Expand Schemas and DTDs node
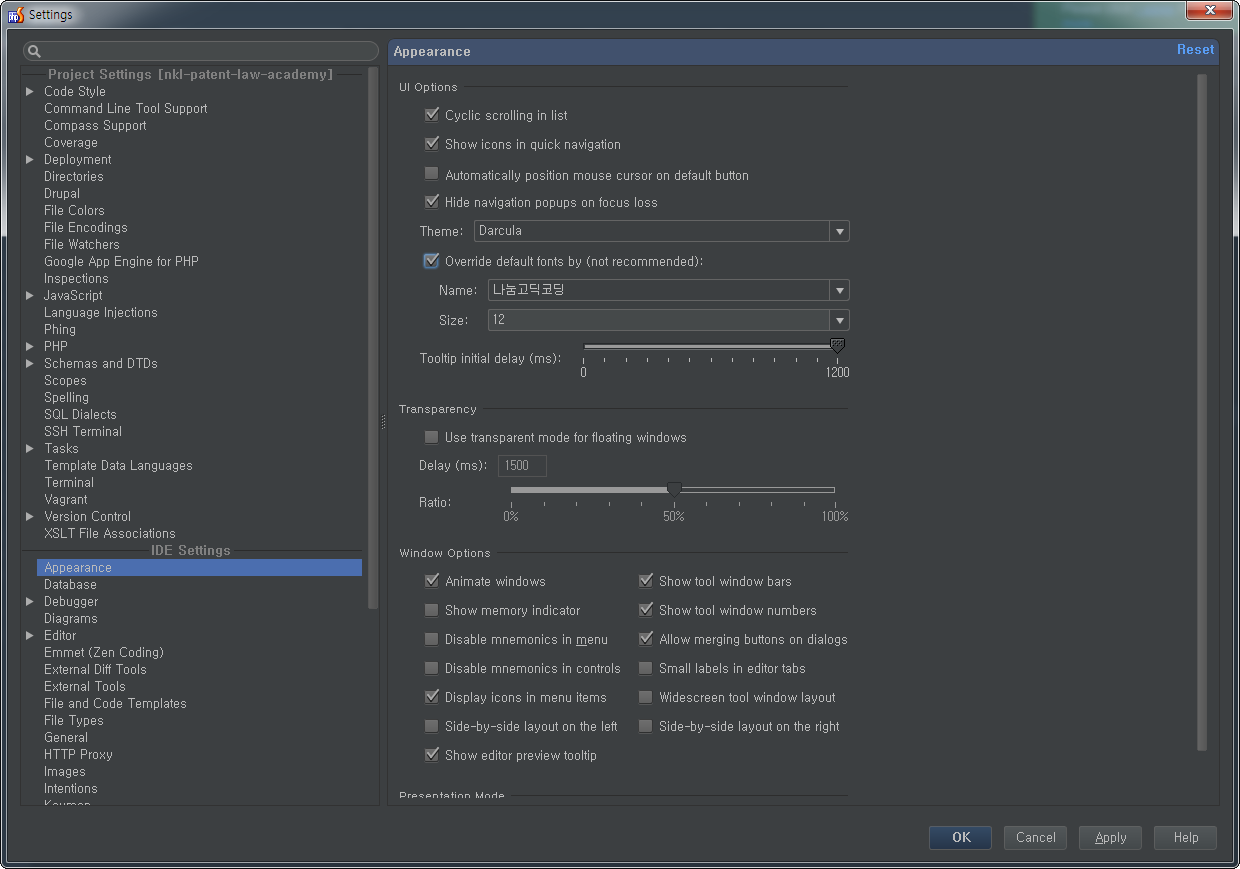The height and width of the screenshot is (869, 1240). [x=30, y=363]
